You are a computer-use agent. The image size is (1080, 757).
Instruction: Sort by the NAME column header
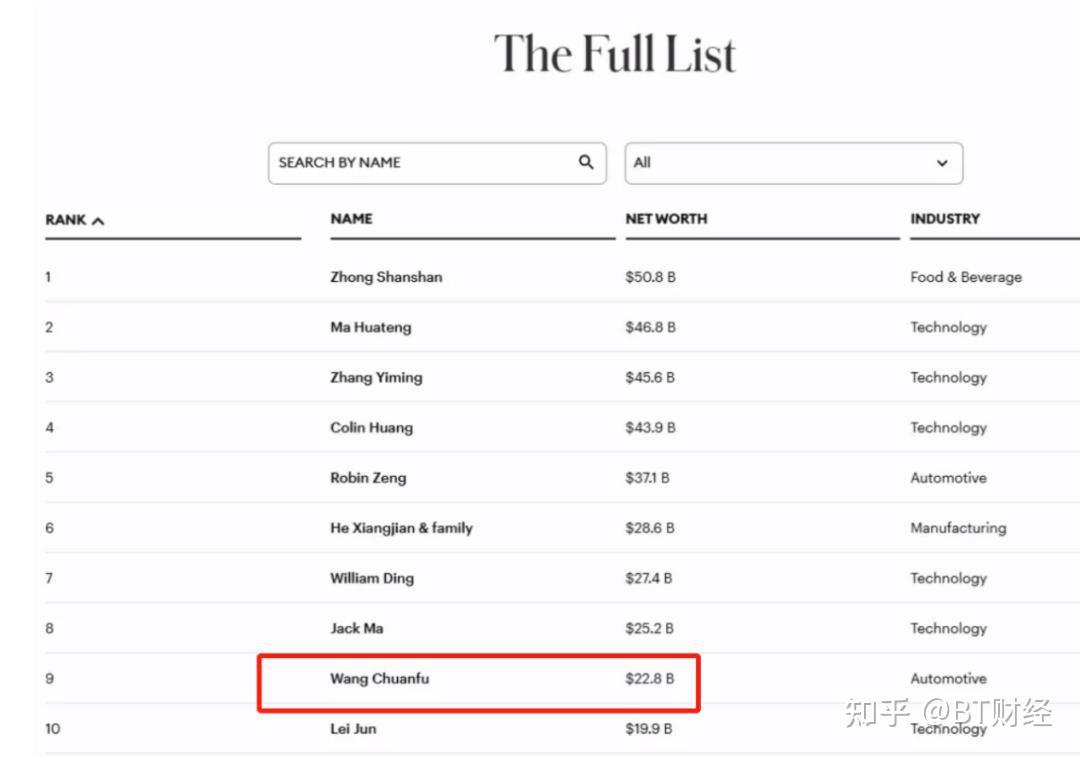point(351,219)
